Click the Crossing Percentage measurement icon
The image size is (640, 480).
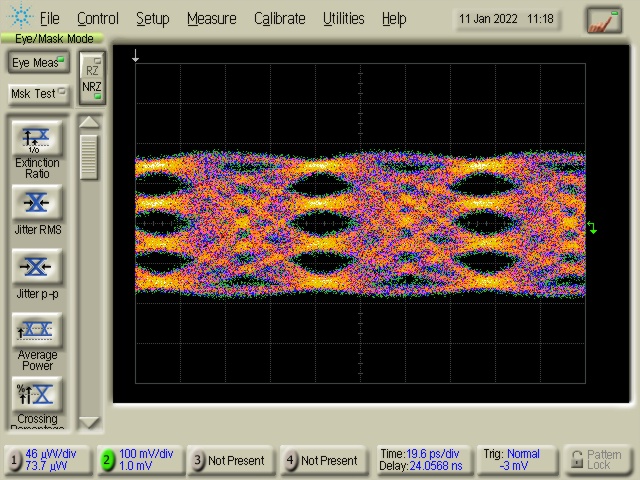tap(37, 394)
